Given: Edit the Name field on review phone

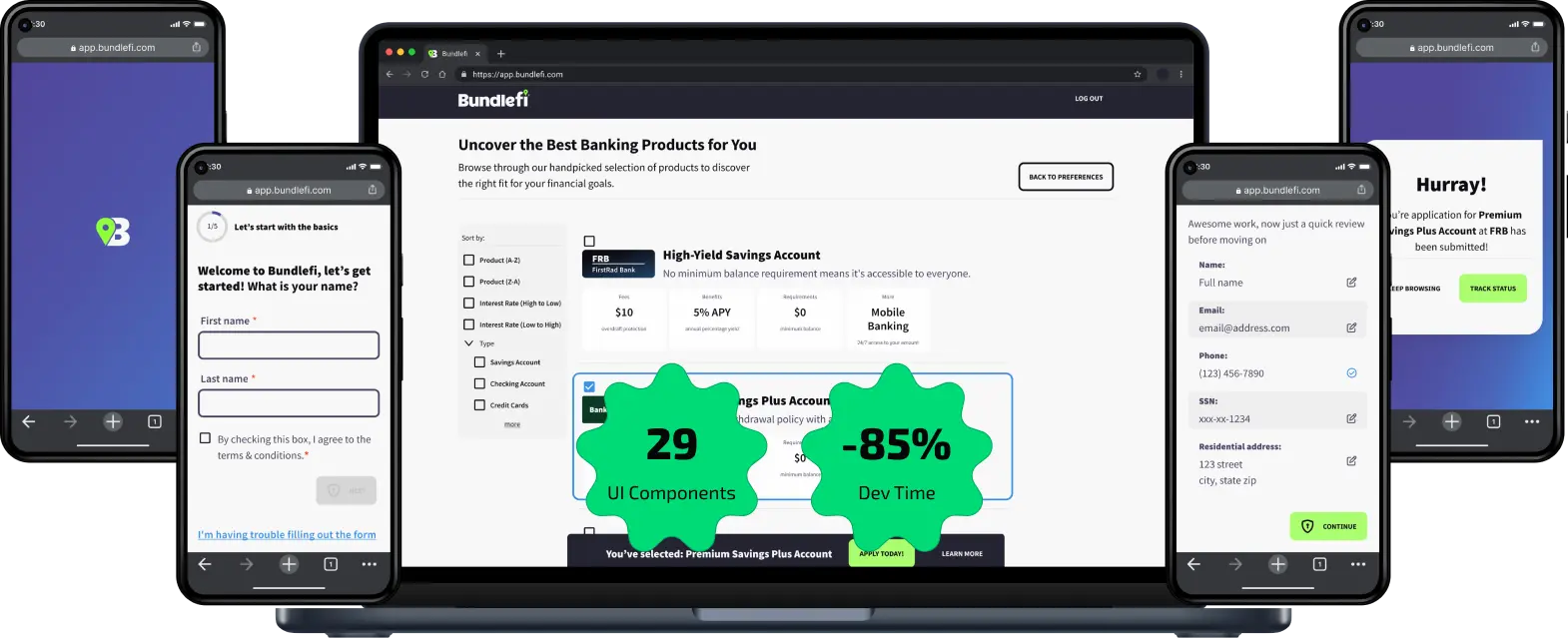Looking at the screenshot, I should 1351,283.
